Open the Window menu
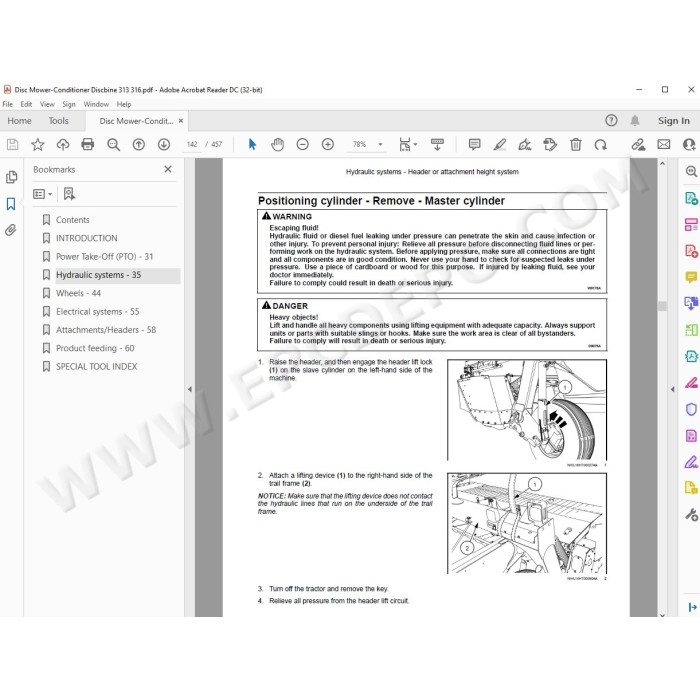700x700 pixels. coord(96,104)
